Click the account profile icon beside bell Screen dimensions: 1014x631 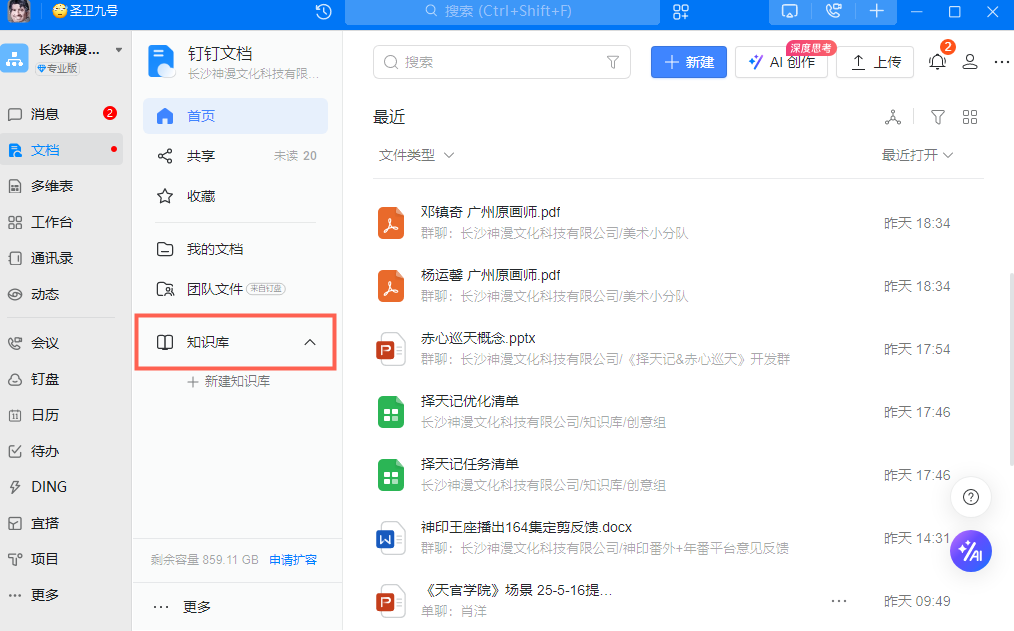(x=969, y=62)
